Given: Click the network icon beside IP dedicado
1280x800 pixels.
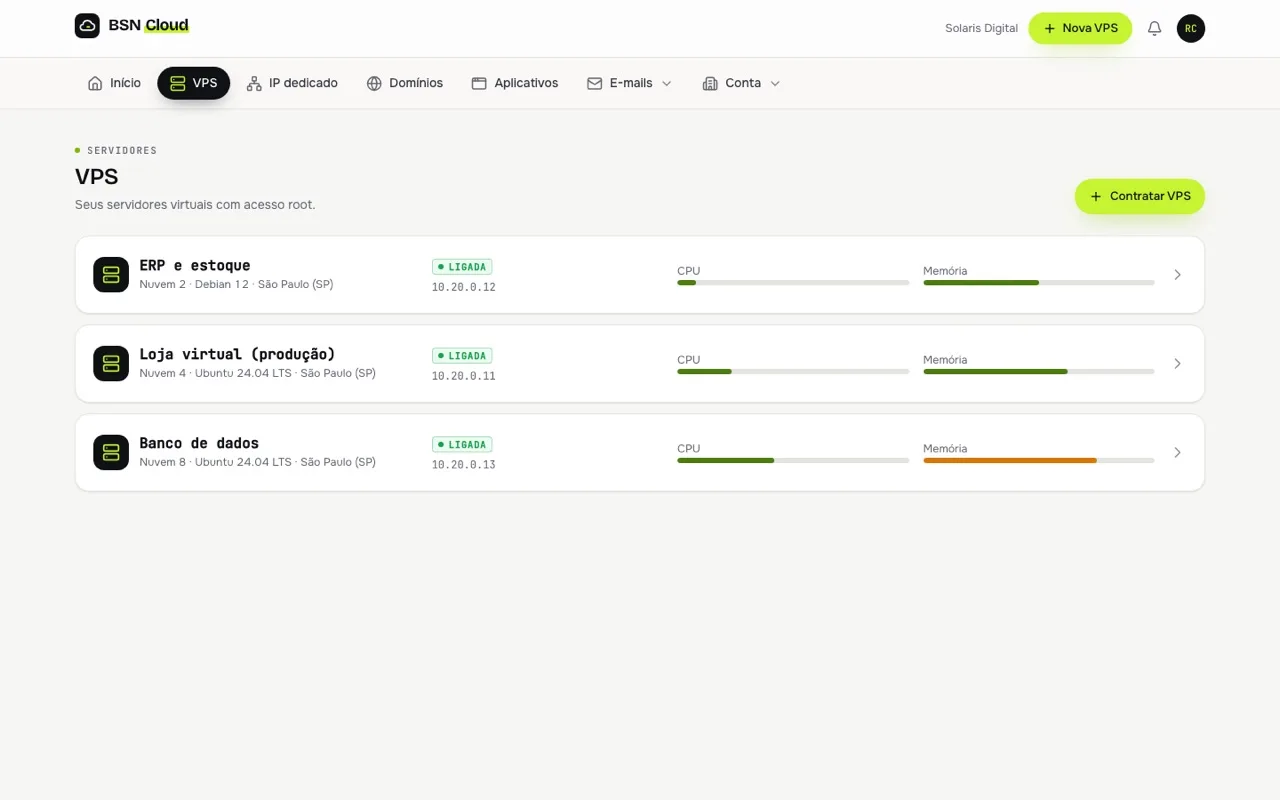Looking at the screenshot, I should click(254, 83).
